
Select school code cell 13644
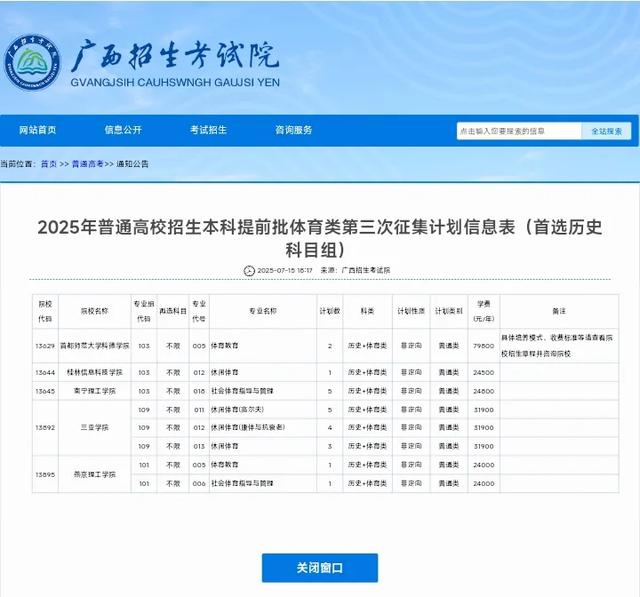click(x=45, y=373)
